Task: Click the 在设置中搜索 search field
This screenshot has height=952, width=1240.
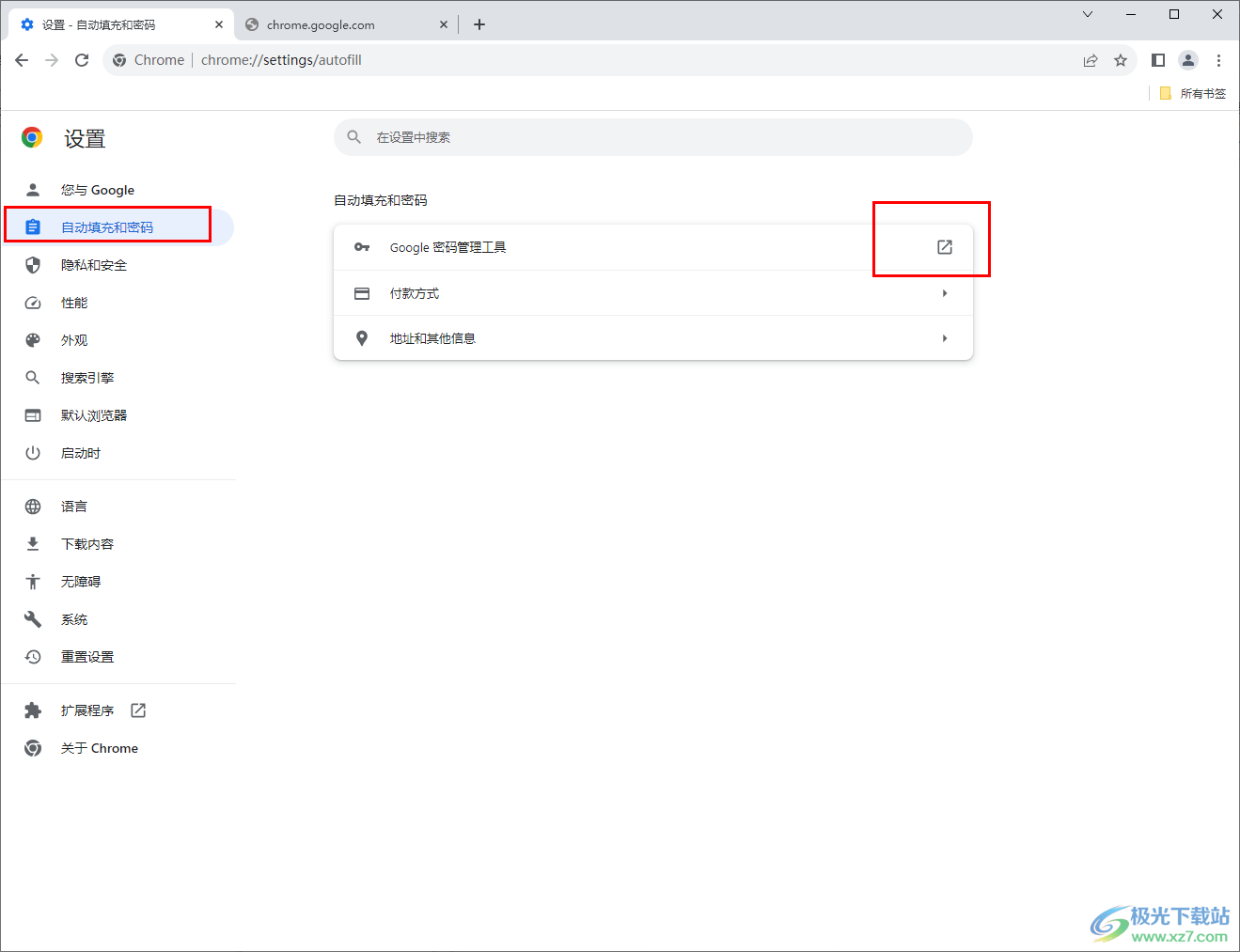Action: point(653,137)
